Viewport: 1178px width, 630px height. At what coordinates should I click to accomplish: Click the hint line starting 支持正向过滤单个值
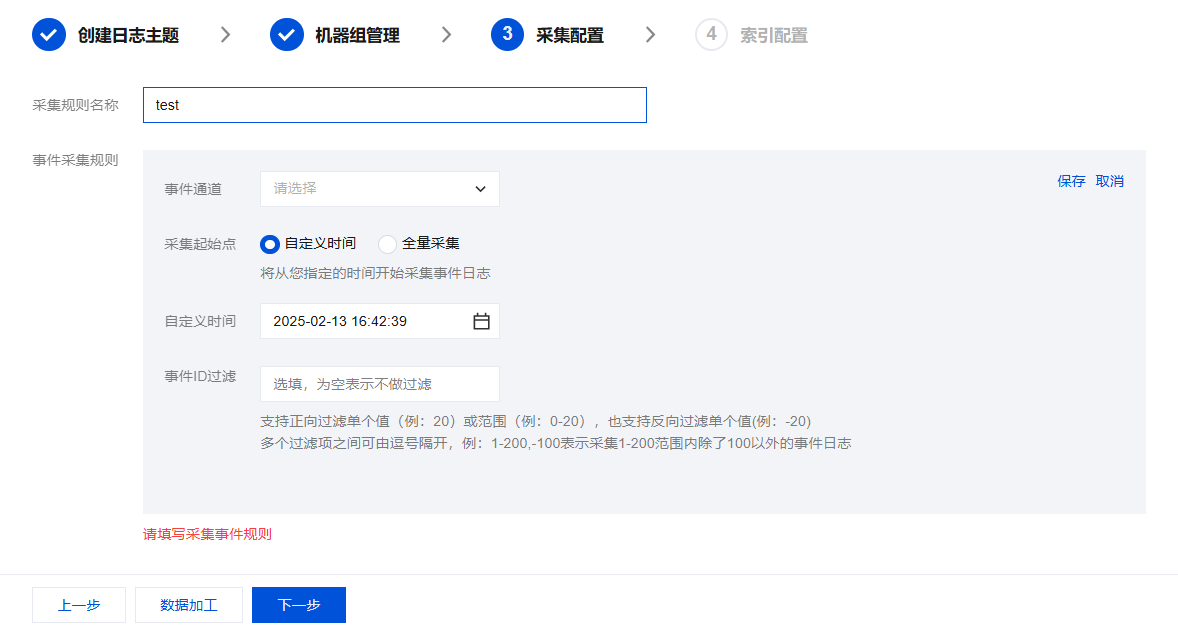tap(536, 421)
